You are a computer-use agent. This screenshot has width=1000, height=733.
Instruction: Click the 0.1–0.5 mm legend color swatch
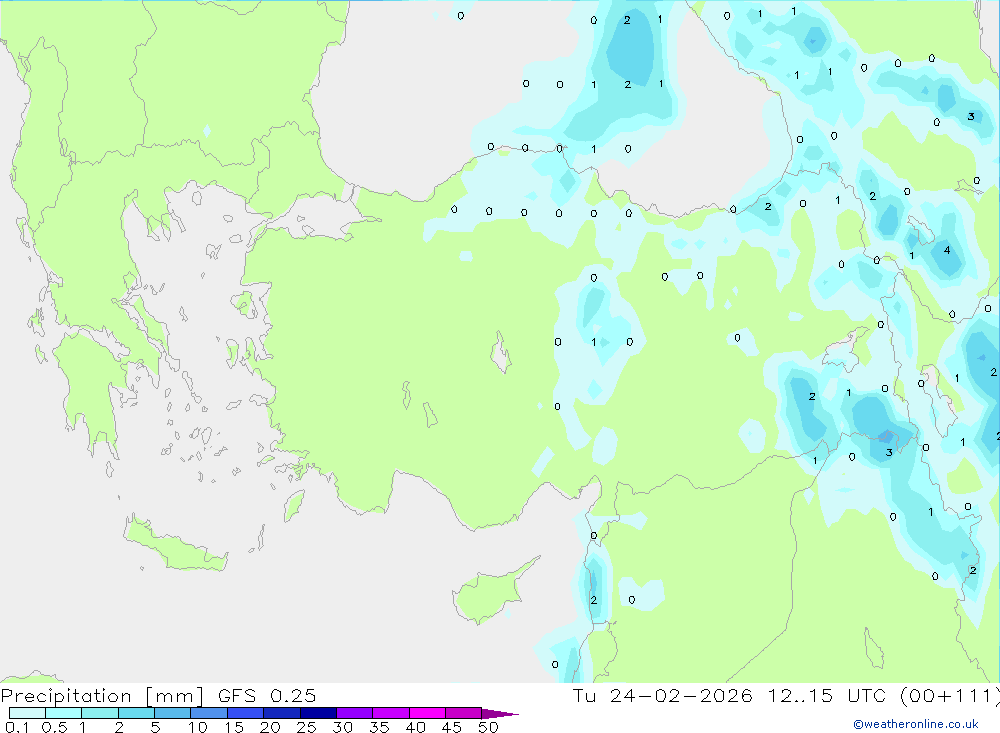[27, 713]
